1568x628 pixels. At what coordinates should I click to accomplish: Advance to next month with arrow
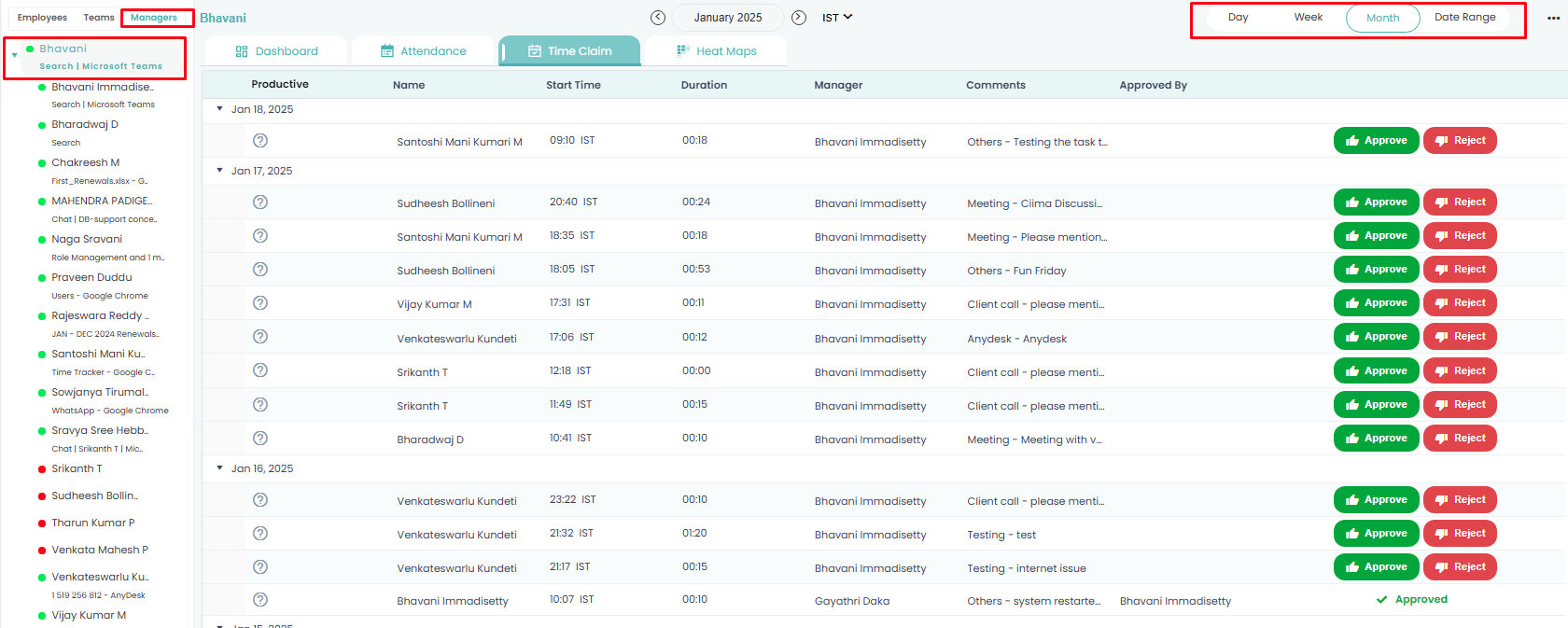tap(799, 18)
